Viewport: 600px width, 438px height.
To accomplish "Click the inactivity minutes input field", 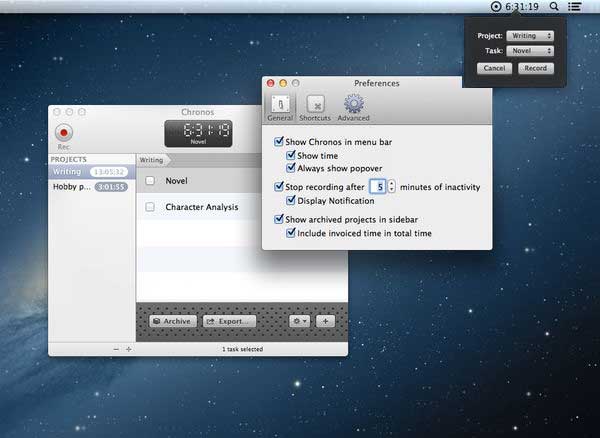I will [x=378, y=186].
